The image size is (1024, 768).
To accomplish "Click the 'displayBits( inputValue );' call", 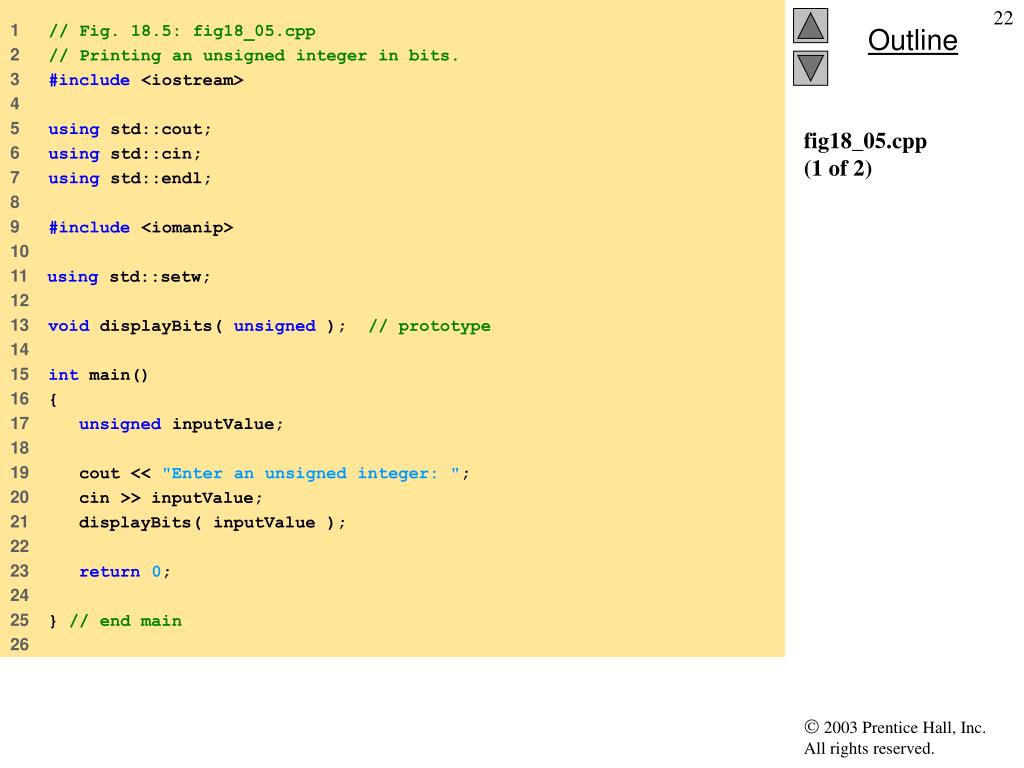I will point(212,523).
